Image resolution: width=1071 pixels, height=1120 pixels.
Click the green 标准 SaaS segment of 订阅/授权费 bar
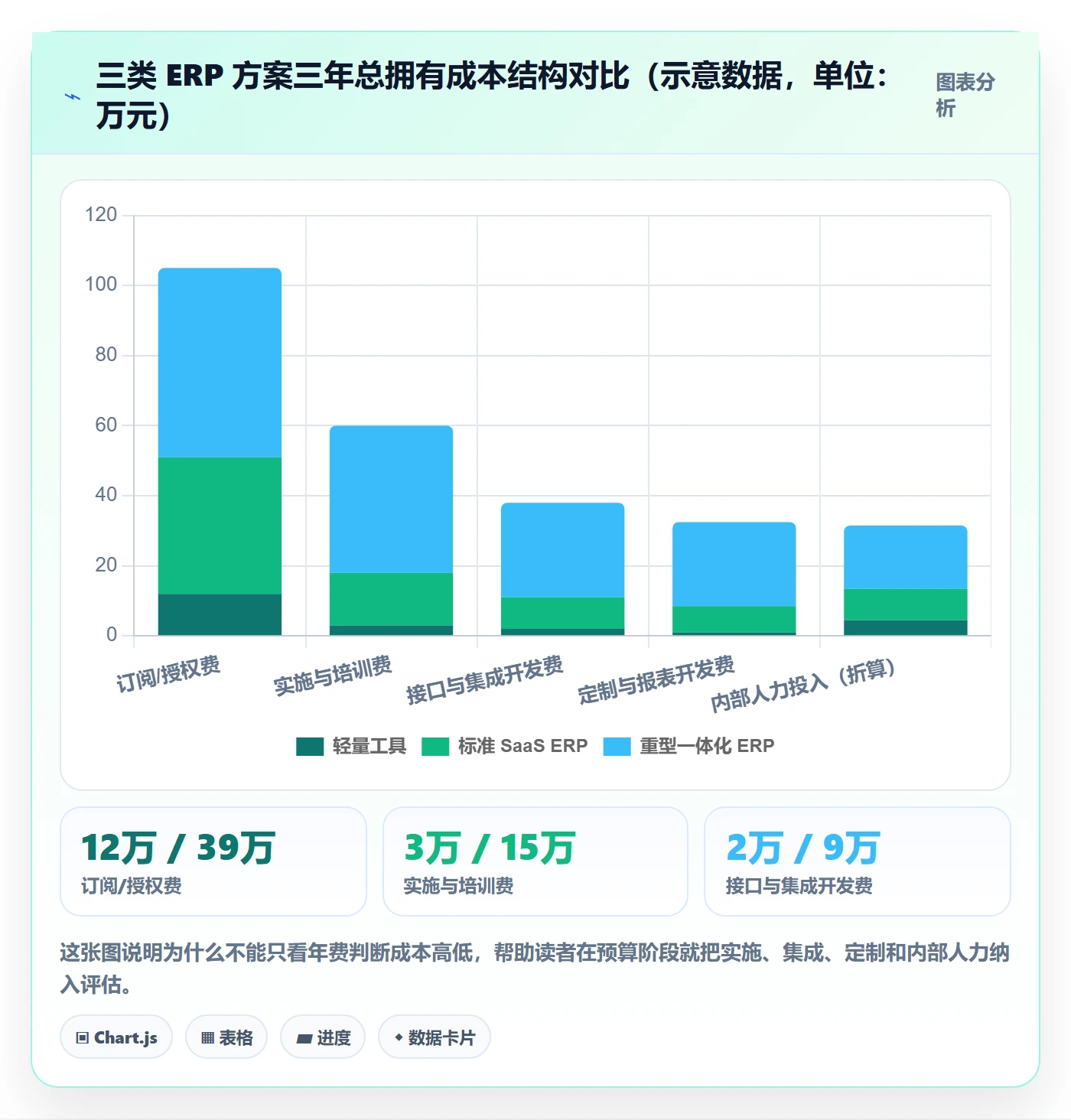pos(220,526)
